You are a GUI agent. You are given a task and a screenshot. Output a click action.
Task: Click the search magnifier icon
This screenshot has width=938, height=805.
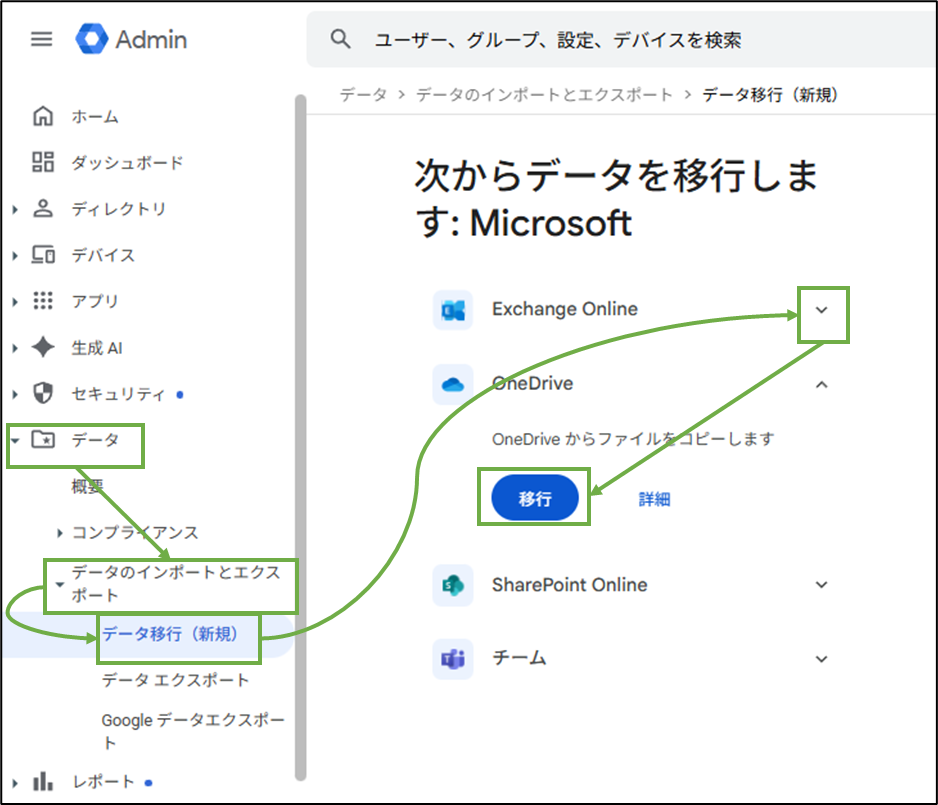coord(340,39)
